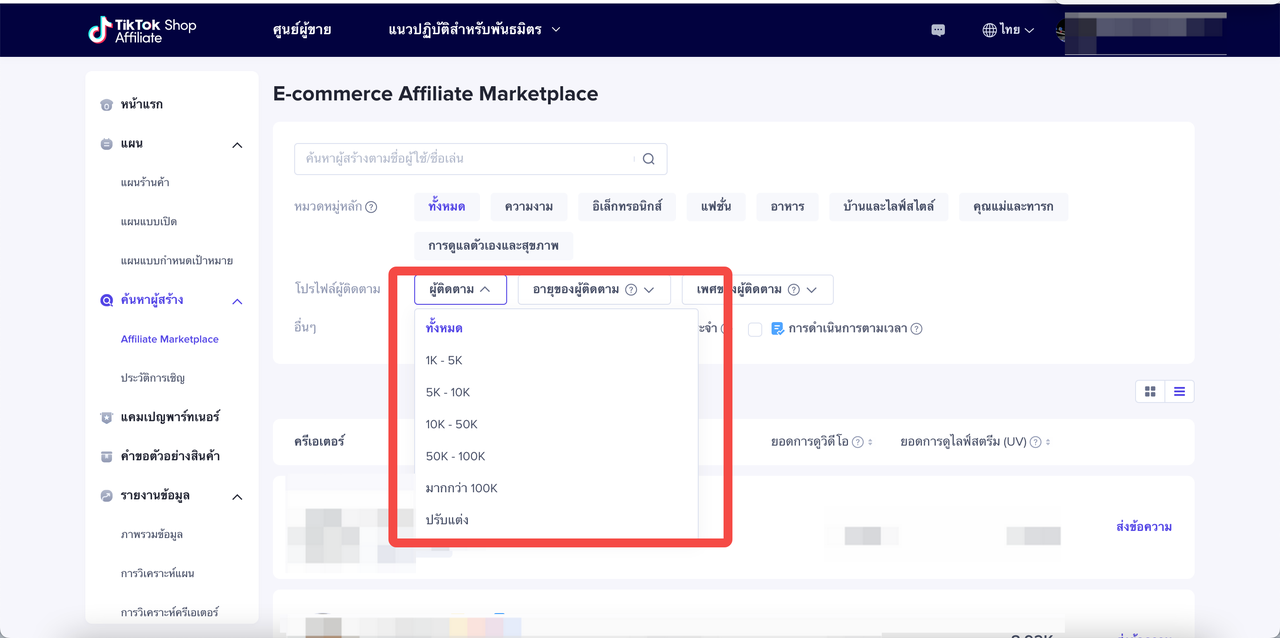This screenshot has width=1280, height=638.
Task: Click help icon after การดำเนินการตามเวลา
Action: (916, 329)
